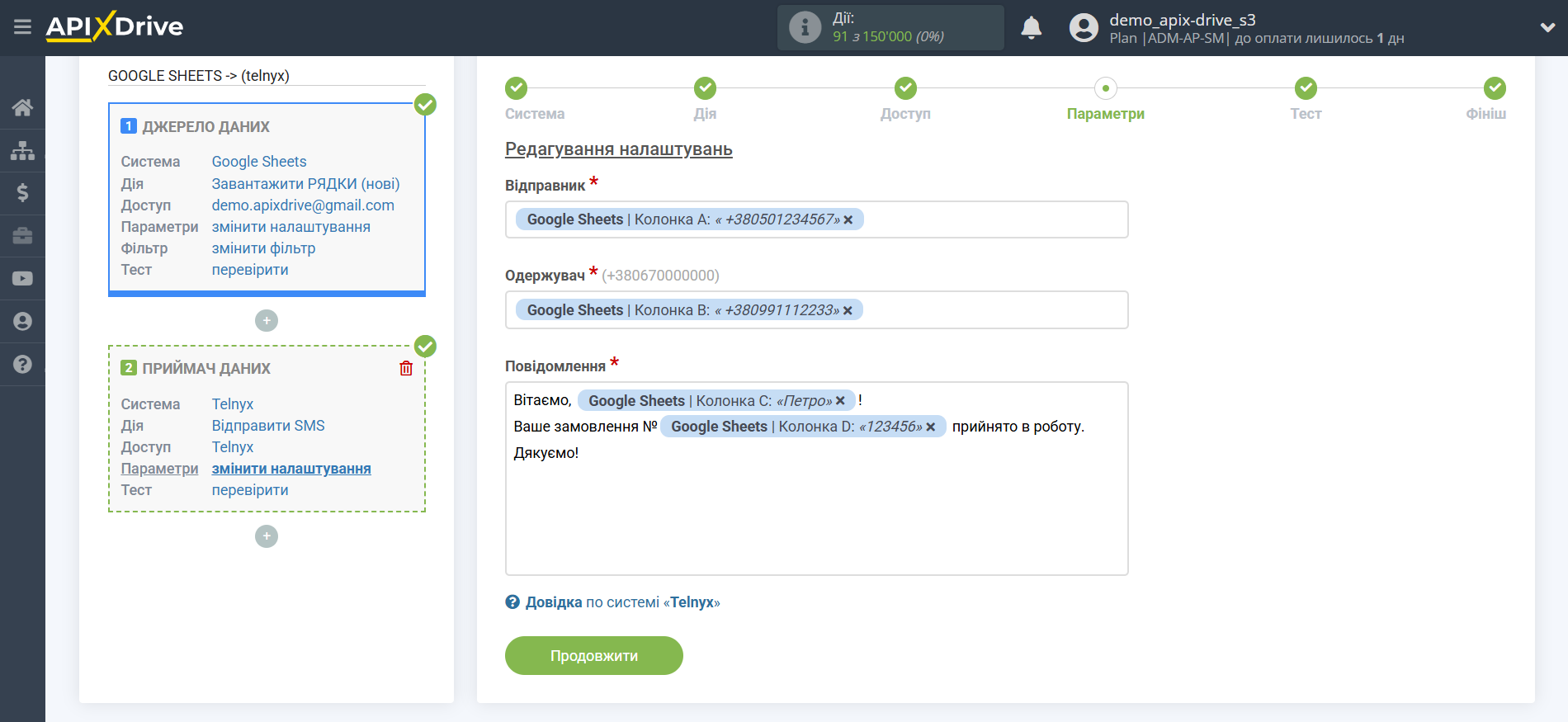Click the help question-mark icon near Довідка

[x=512, y=602]
